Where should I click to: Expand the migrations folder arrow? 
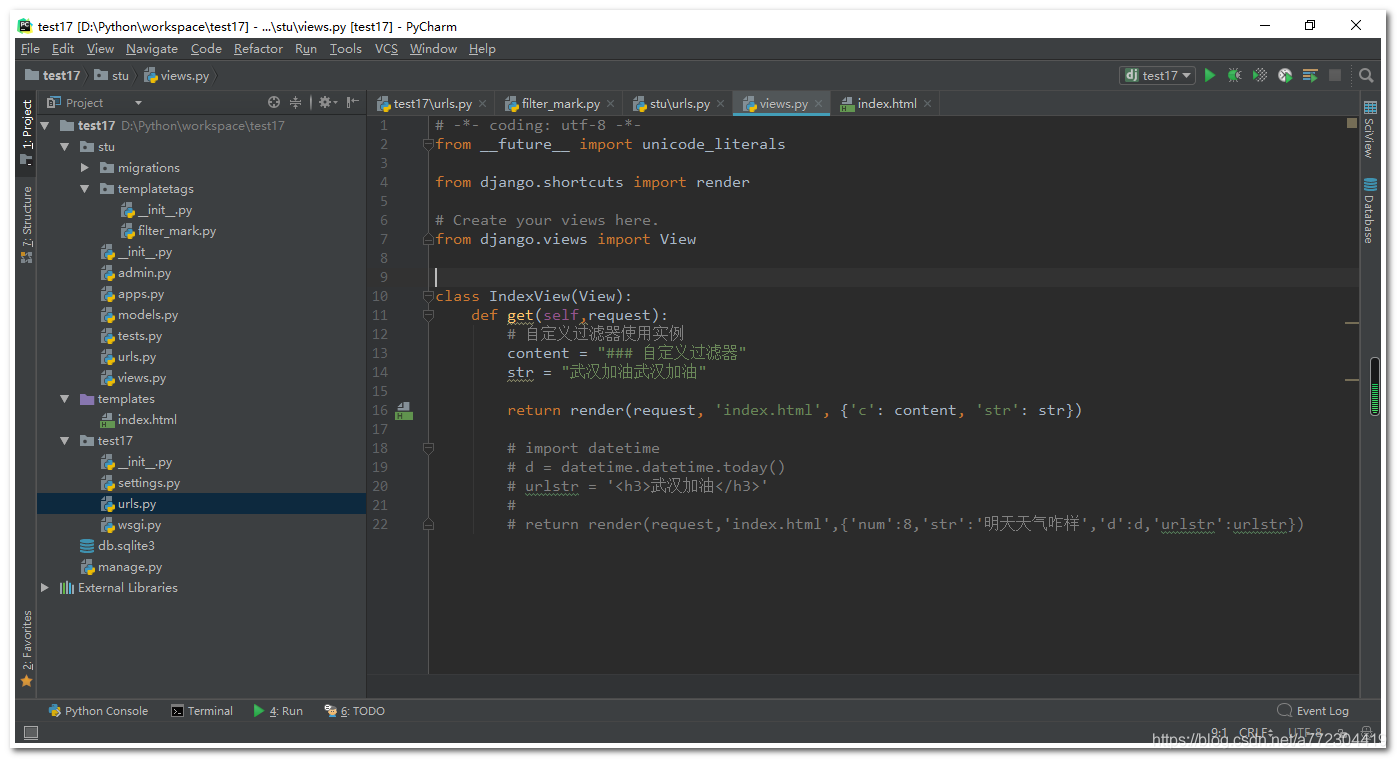click(x=85, y=168)
